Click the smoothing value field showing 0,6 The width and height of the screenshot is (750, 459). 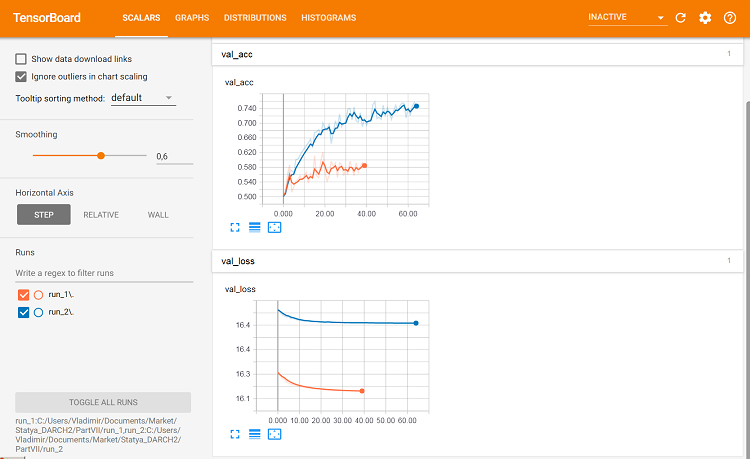coord(175,156)
